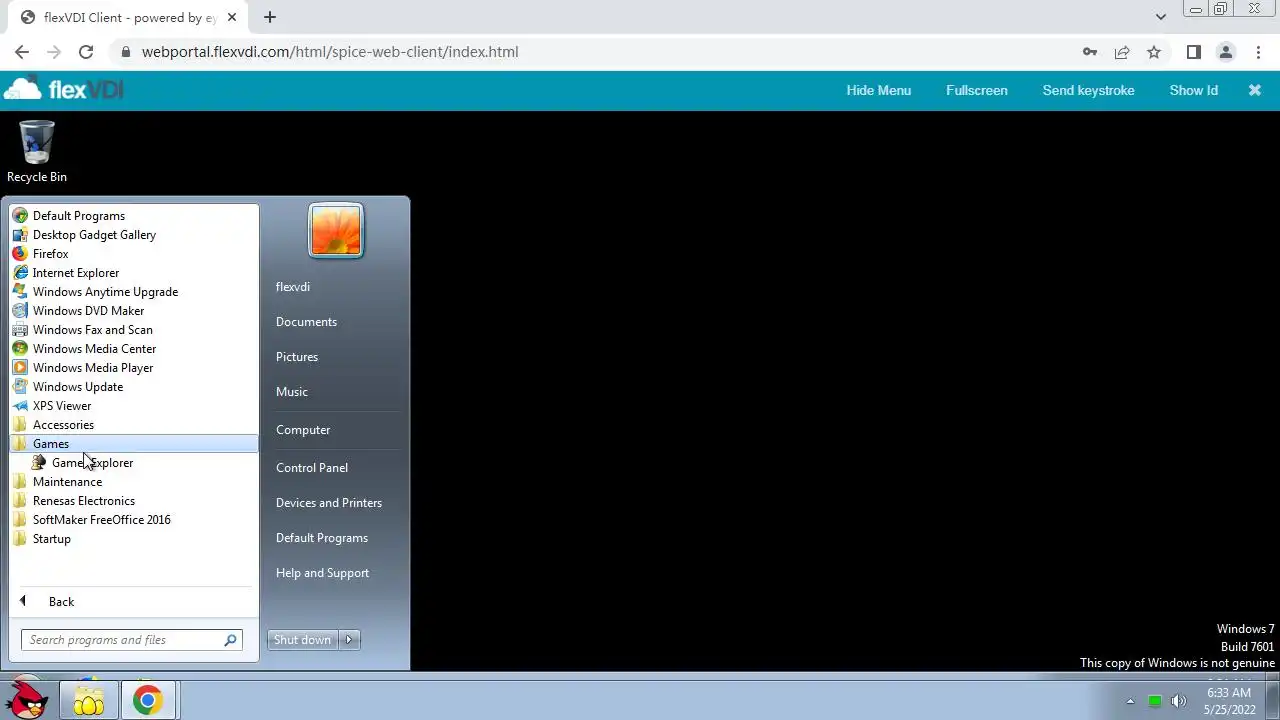Open the browser side panel icon

click(1193, 52)
